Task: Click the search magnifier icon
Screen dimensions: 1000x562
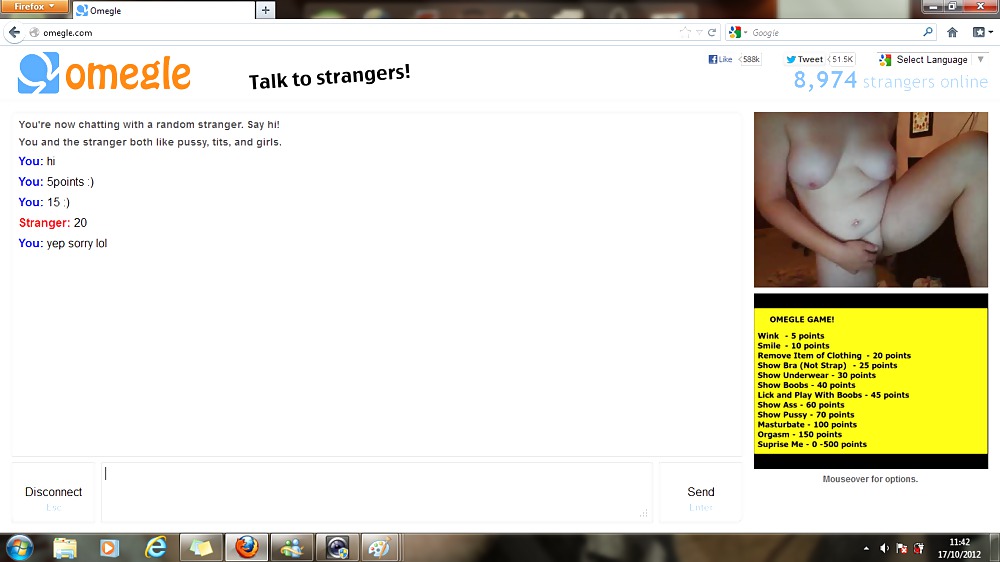Action: (x=927, y=32)
